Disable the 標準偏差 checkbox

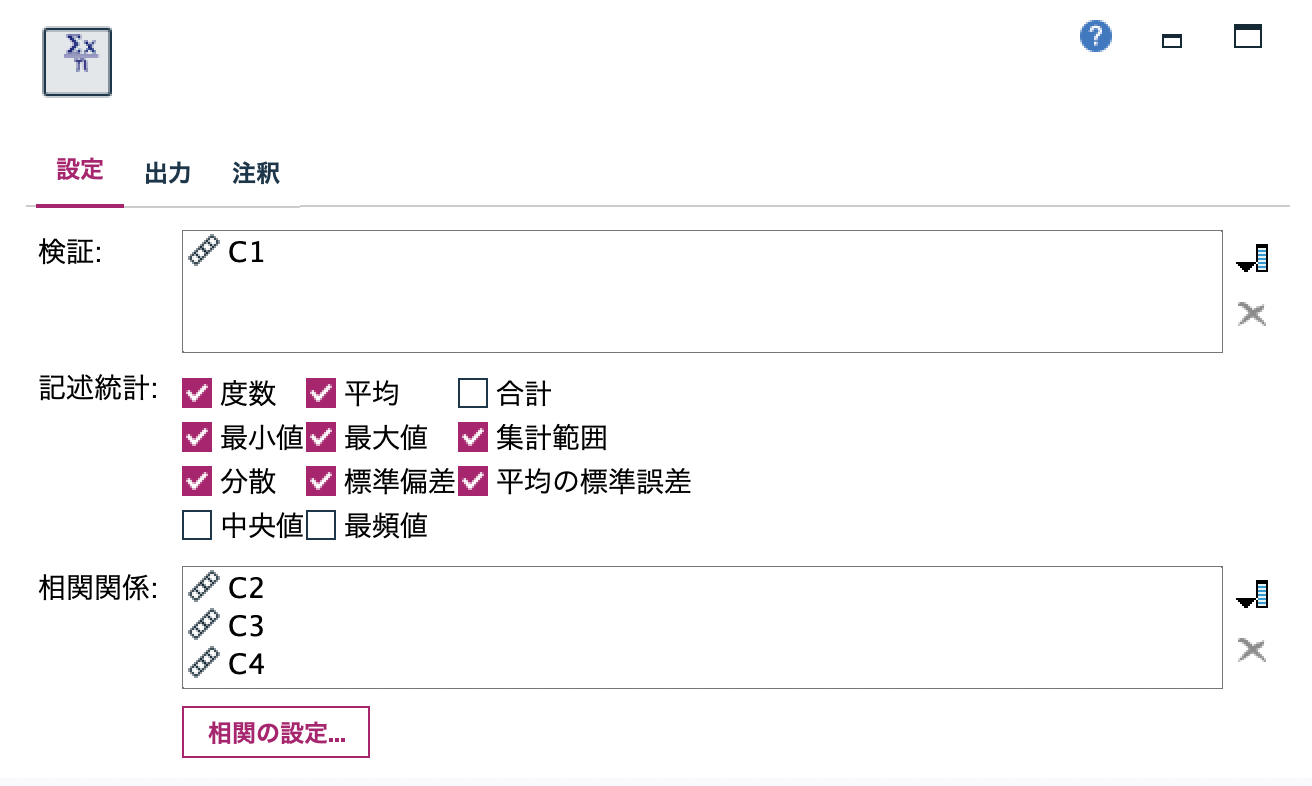[320, 481]
